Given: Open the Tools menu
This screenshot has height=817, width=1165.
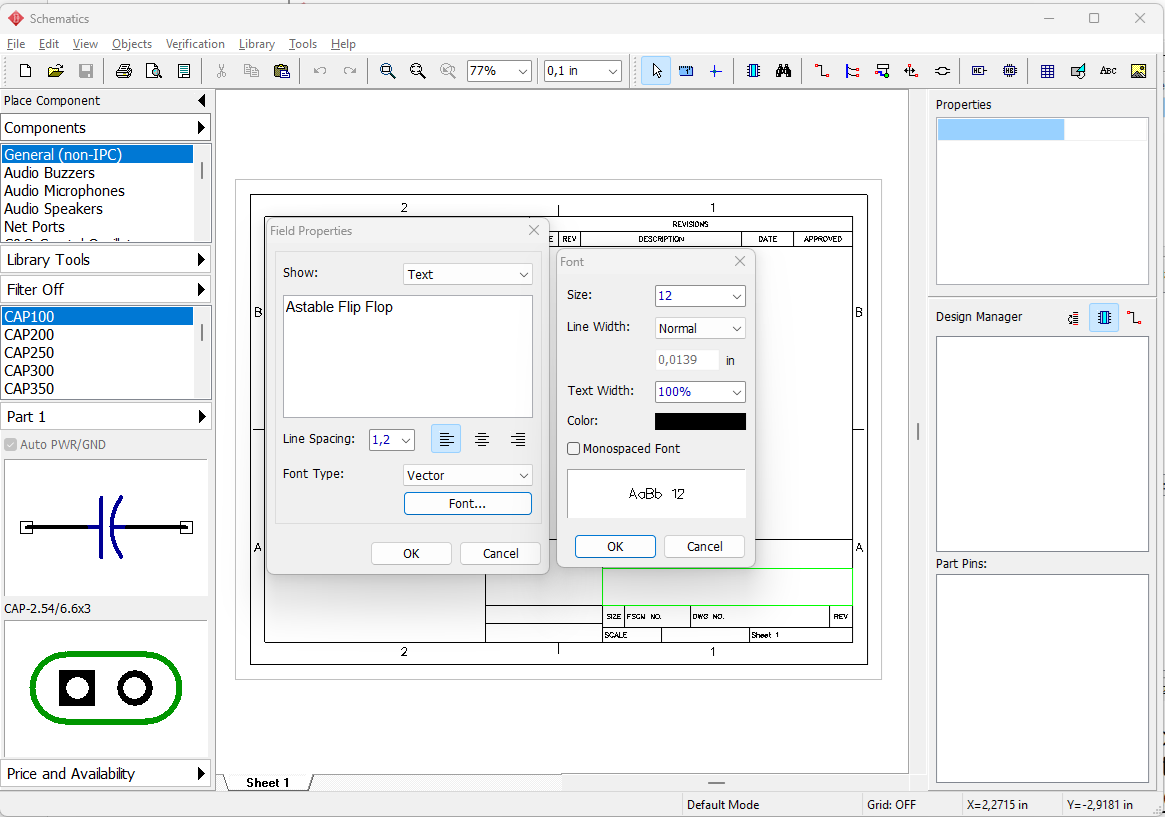Looking at the screenshot, I should click(x=302, y=44).
